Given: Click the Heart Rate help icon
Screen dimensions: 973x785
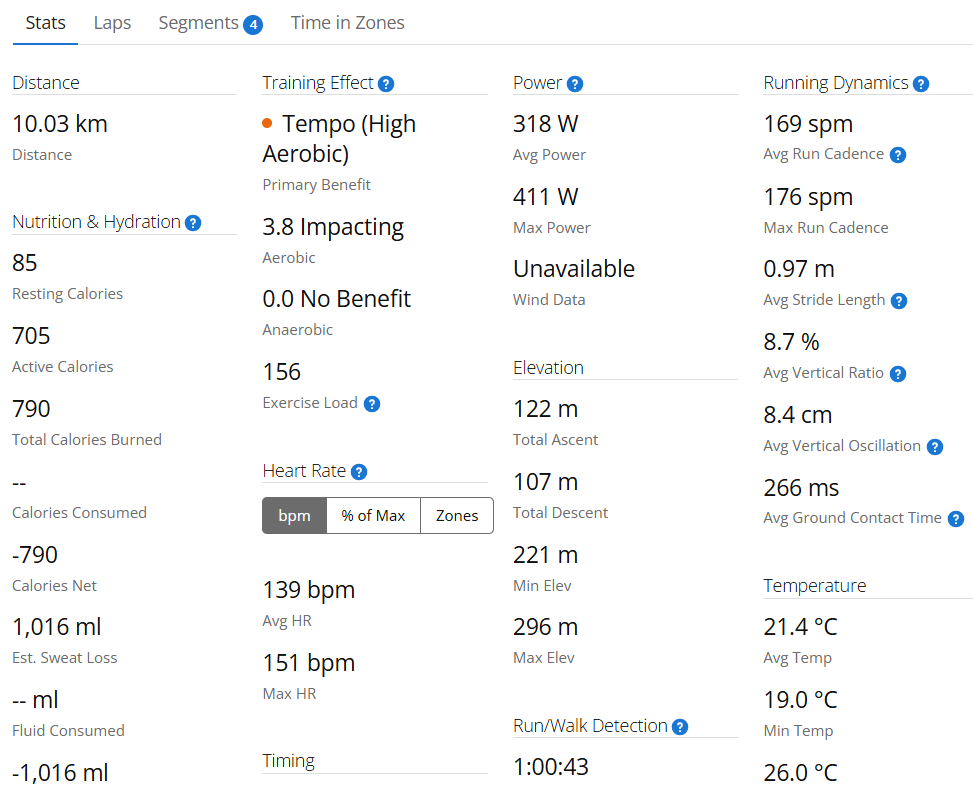Looking at the screenshot, I should coord(359,472).
